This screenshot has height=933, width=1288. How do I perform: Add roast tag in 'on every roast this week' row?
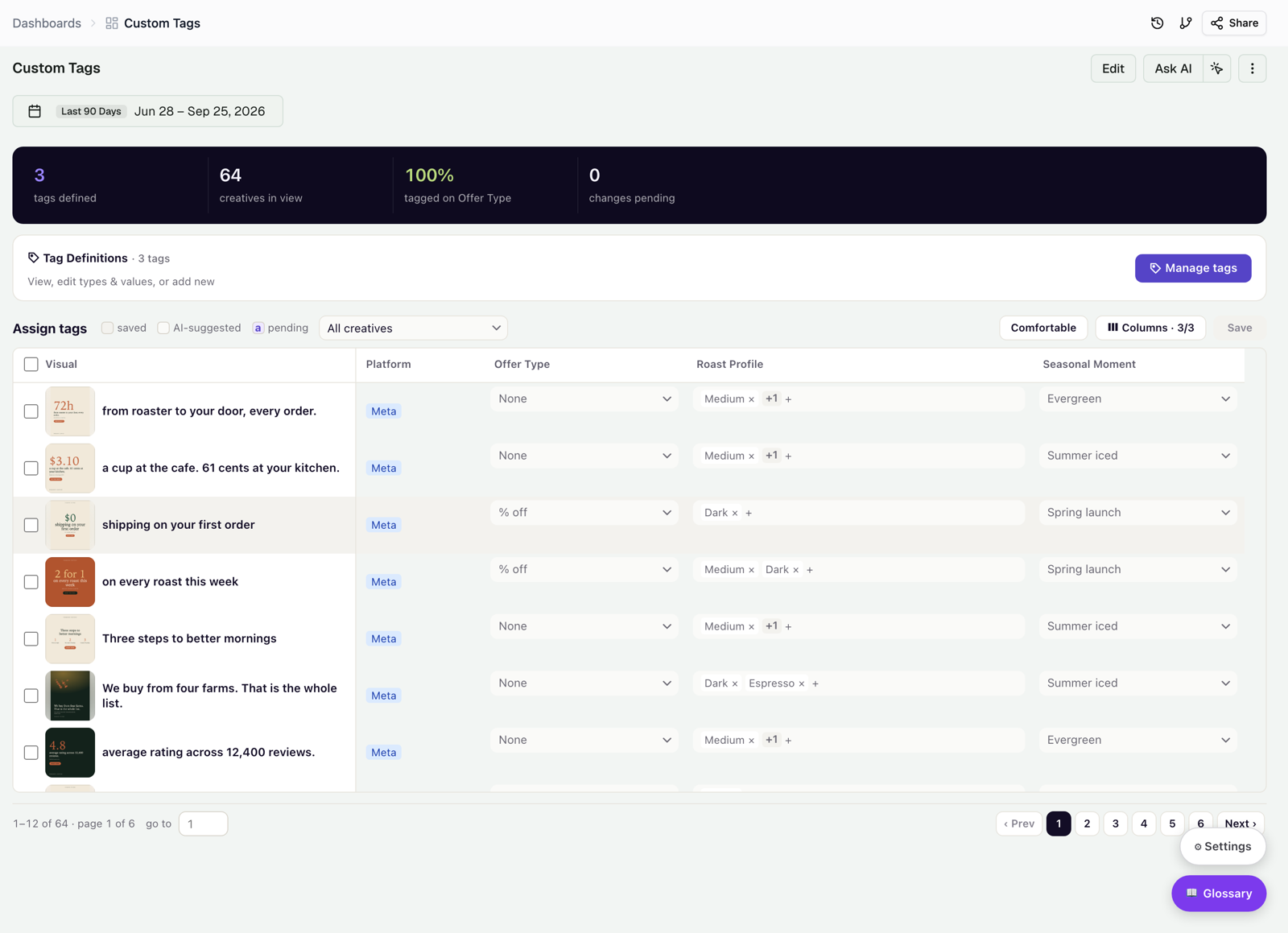810,570
